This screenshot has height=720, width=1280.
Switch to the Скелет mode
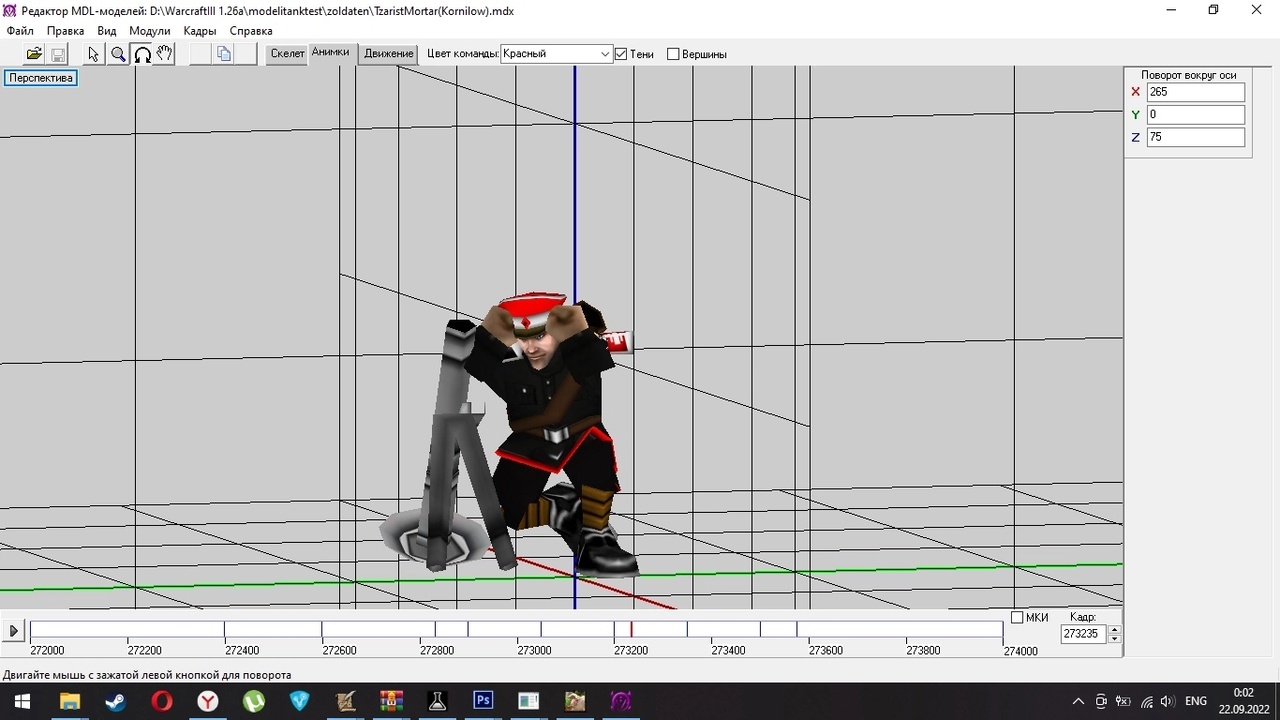[x=287, y=54]
